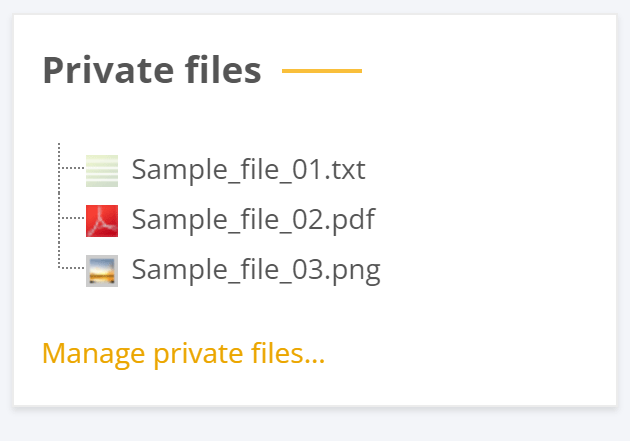630x441 pixels.
Task: Click the yellow accent line beside heading
Action: 322,71
